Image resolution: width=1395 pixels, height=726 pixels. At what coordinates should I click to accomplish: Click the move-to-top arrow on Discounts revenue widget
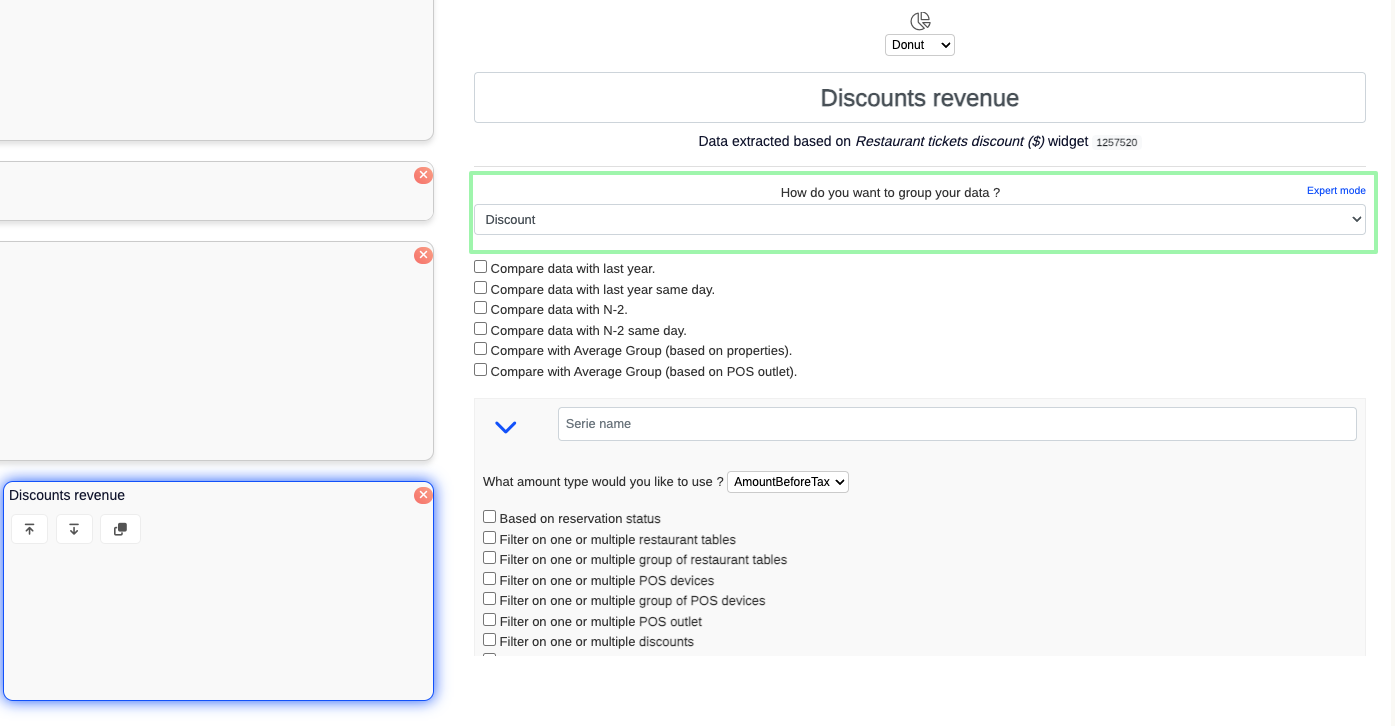[x=29, y=529]
